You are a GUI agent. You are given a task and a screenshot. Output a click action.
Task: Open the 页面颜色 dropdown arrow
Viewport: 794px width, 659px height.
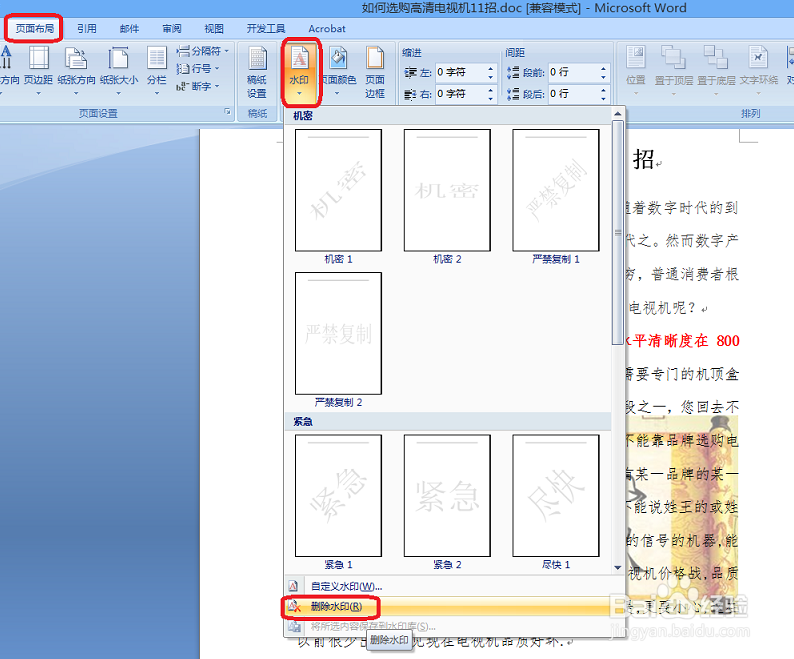coord(337,94)
